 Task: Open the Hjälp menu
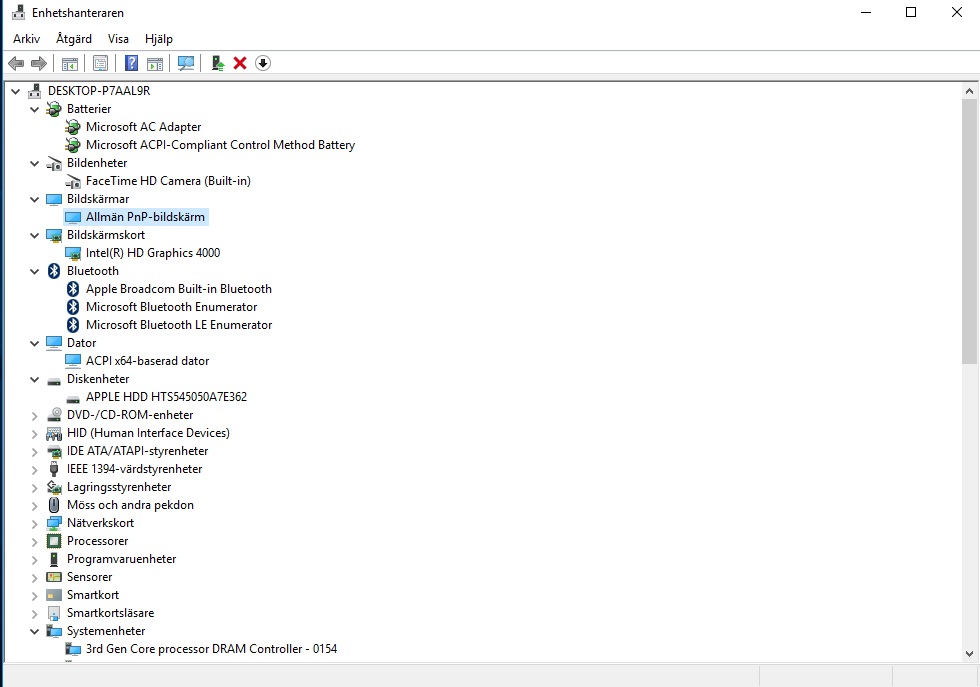(x=159, y=39)
